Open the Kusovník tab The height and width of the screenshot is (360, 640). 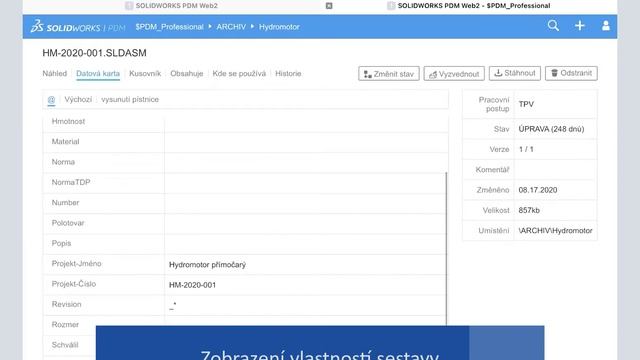(x=145, y=73)
